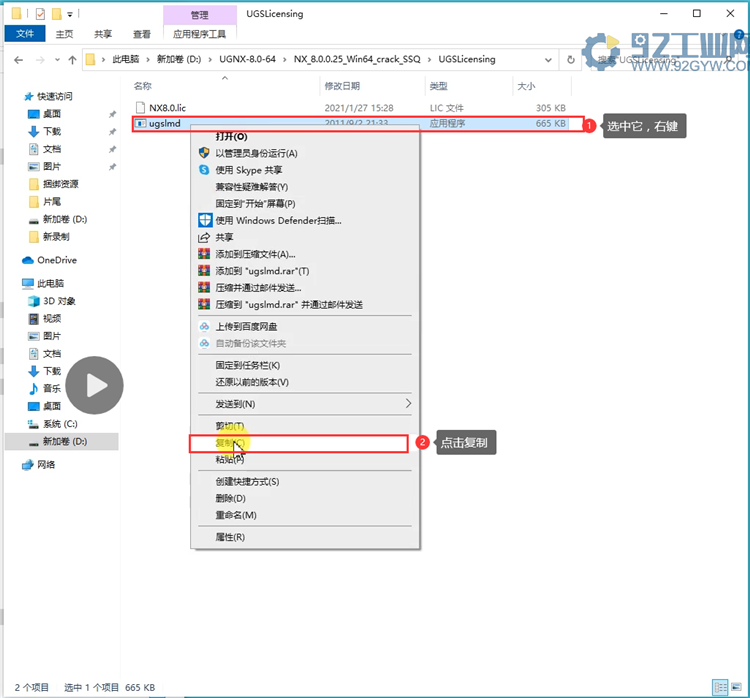The image size is (750, 698).
Task: Choose 添加到压缩文件(A)...
Action: point(305,254)
